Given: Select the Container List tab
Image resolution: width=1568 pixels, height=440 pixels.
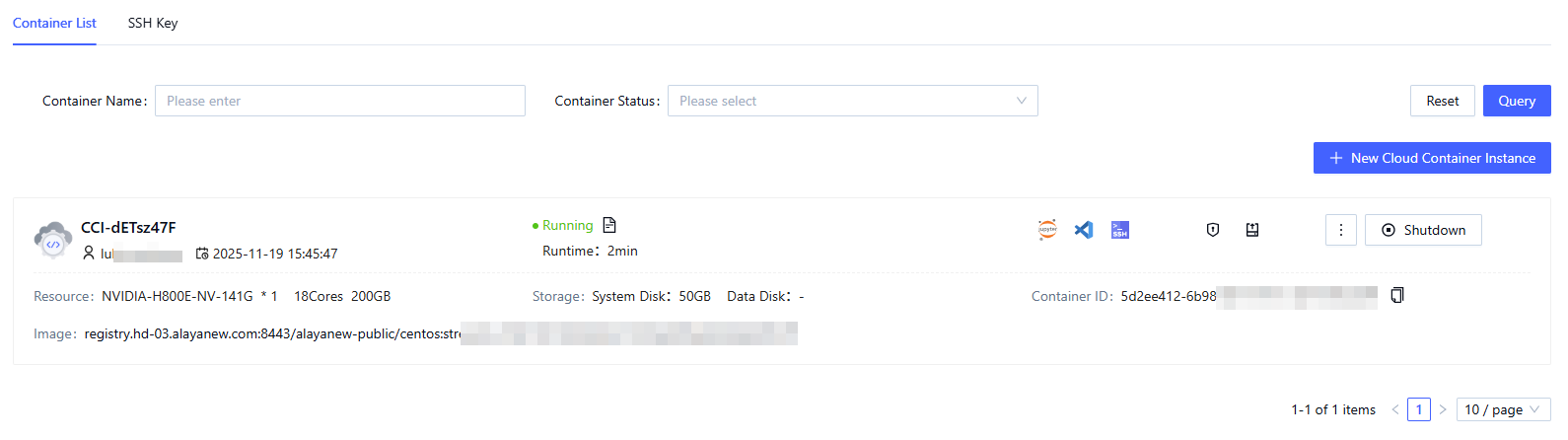Looking at the screenshot, I should (x=54, y=23).
